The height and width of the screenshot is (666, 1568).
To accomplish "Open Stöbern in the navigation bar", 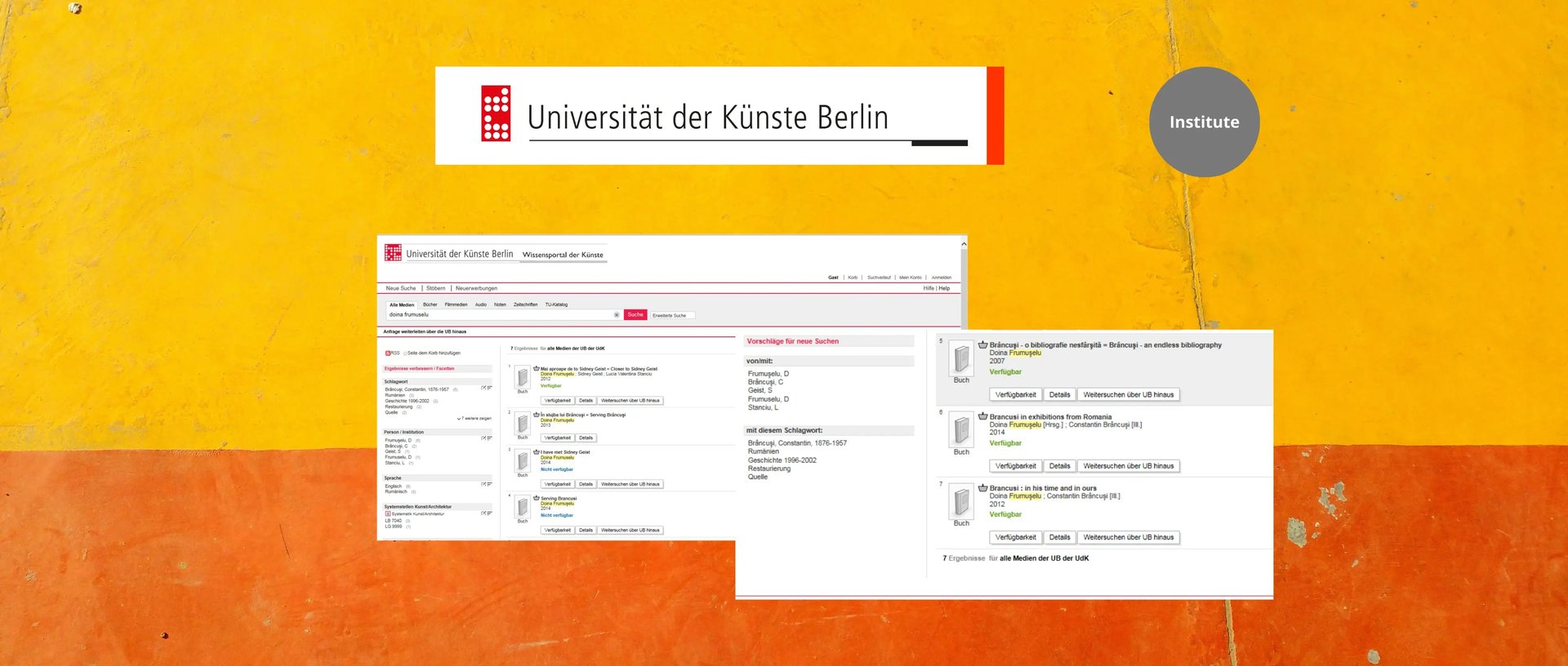I will (x=436, y=288).
